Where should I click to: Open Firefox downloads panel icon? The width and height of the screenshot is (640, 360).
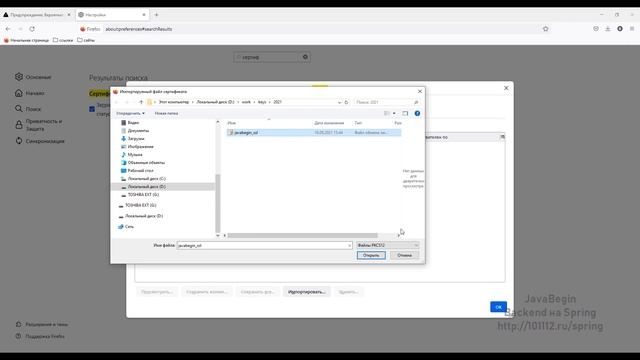click(x=608, y=29)
